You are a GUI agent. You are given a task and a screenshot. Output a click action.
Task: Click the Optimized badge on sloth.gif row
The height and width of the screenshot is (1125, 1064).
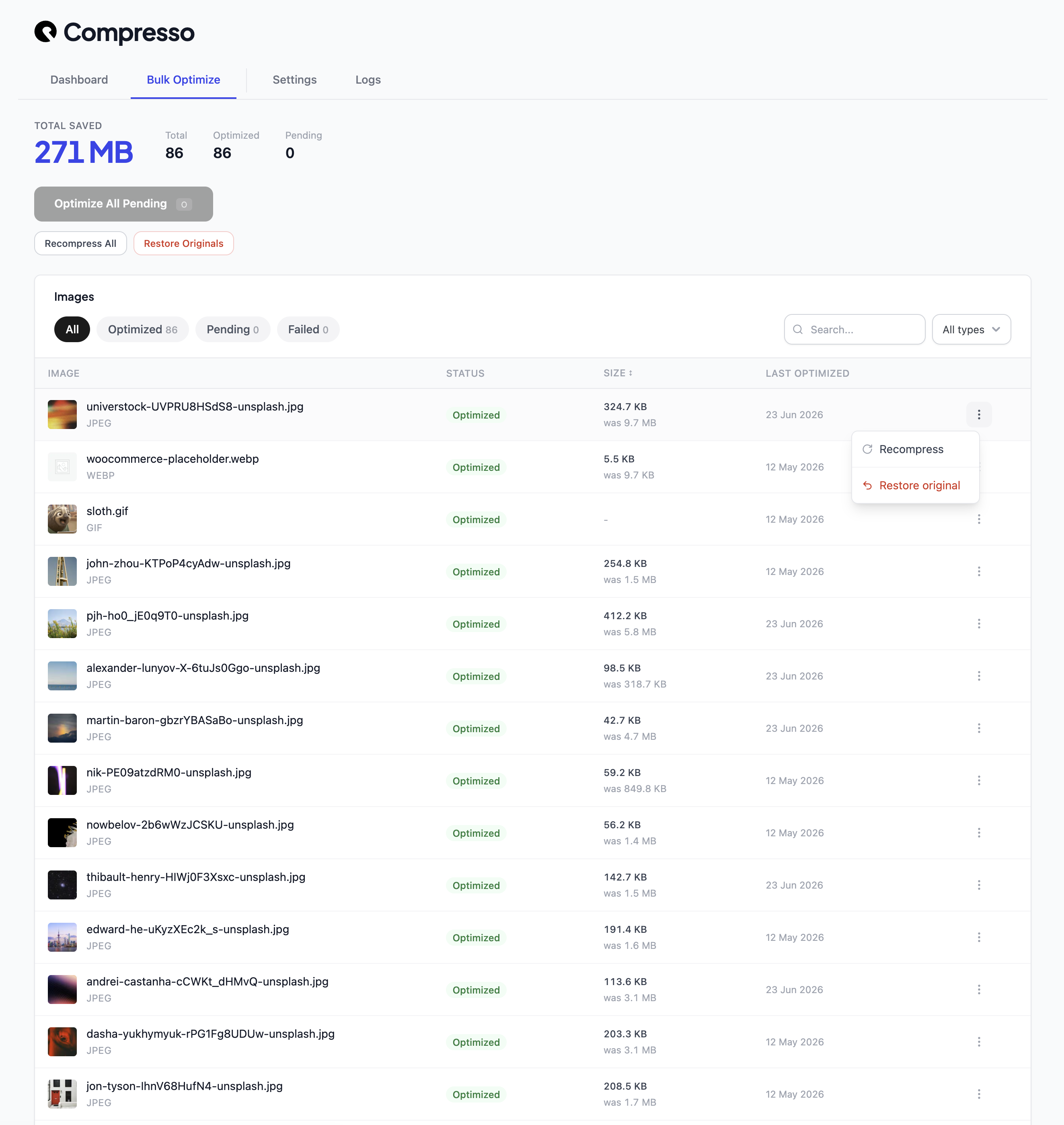[x=476, y=519]
